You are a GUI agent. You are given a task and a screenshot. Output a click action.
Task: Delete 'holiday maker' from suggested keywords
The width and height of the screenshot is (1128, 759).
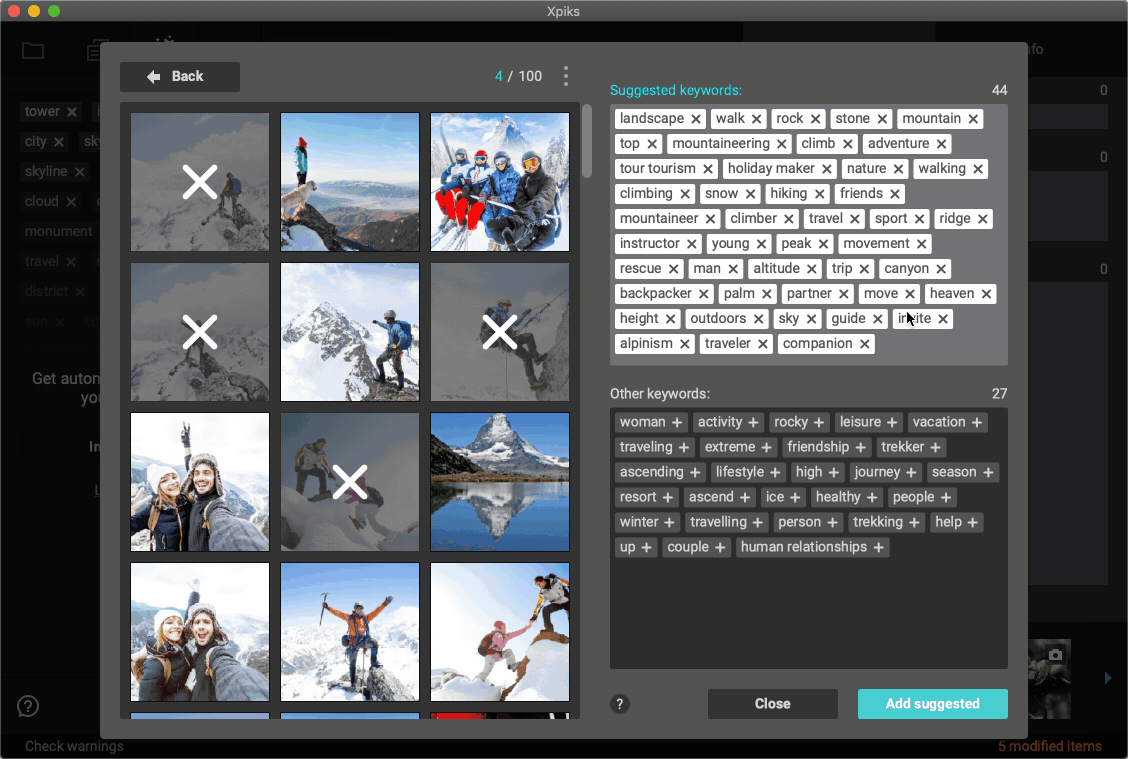point(827,169)
